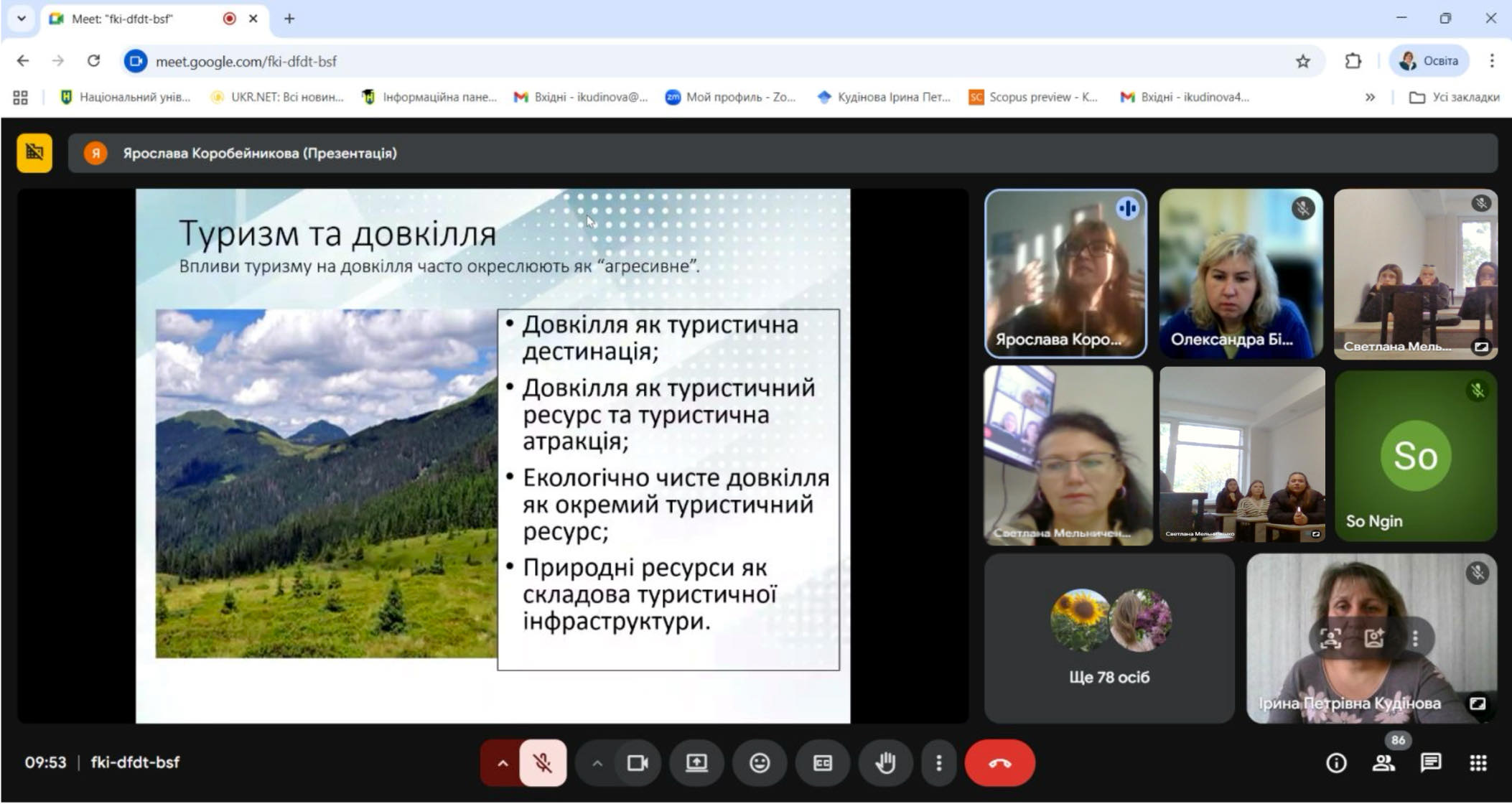Image resolution: width=1512 pixels, height=804 pixels.
Task: Open activities grid icon
Action: (1478, 762)
